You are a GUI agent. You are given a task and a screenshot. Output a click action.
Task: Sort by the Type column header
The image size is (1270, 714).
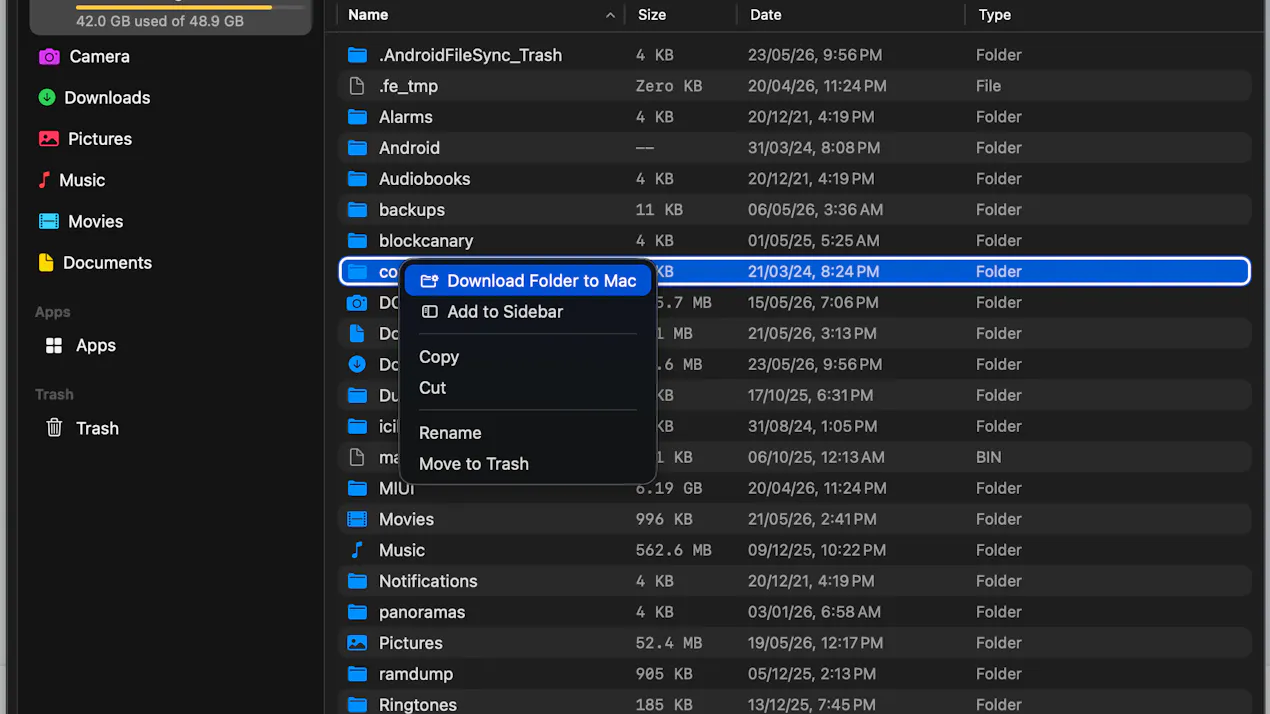[x=995, y=15]
